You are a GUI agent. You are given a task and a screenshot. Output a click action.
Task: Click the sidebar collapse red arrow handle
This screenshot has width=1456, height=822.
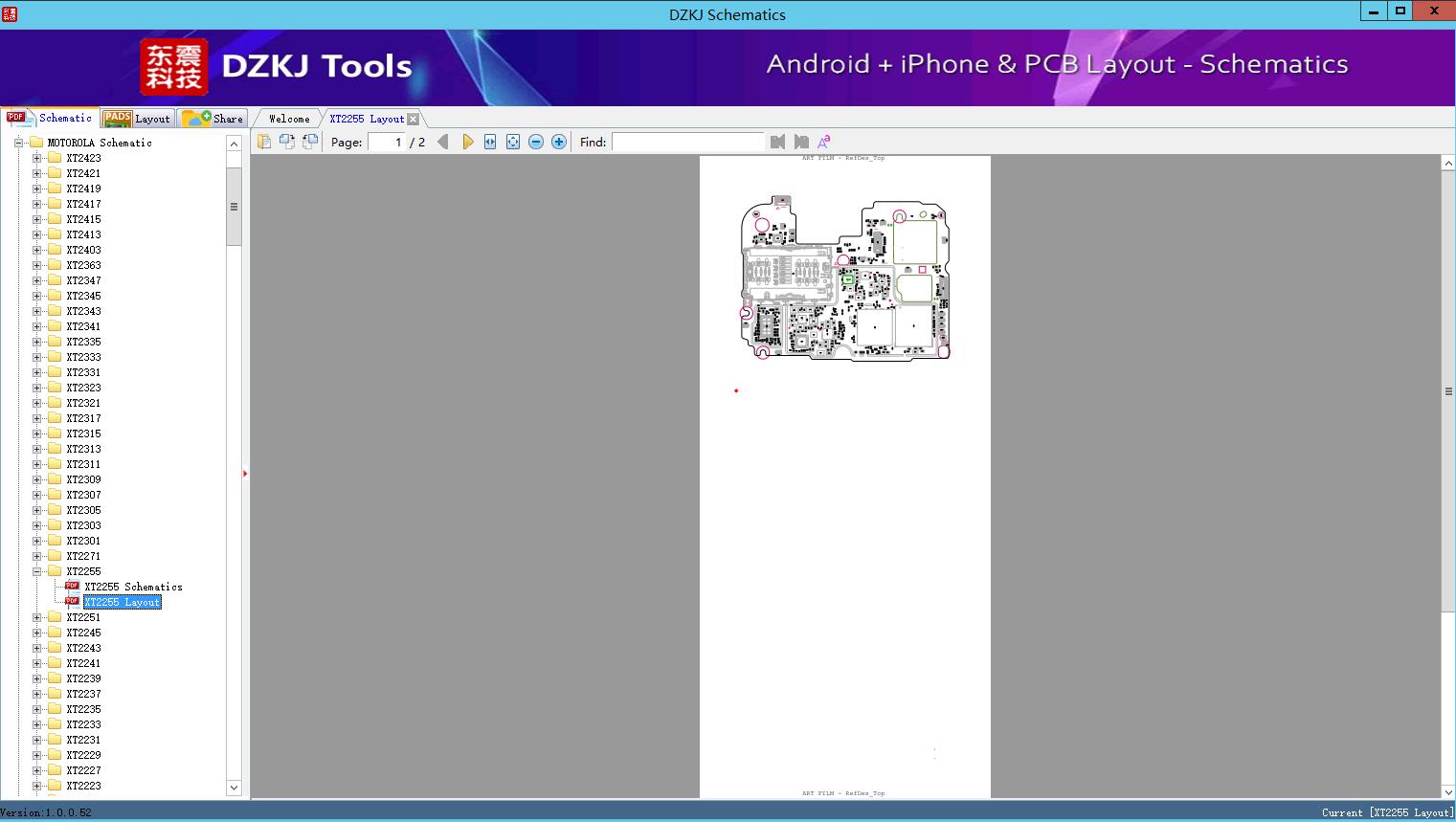tap(245, 474)
